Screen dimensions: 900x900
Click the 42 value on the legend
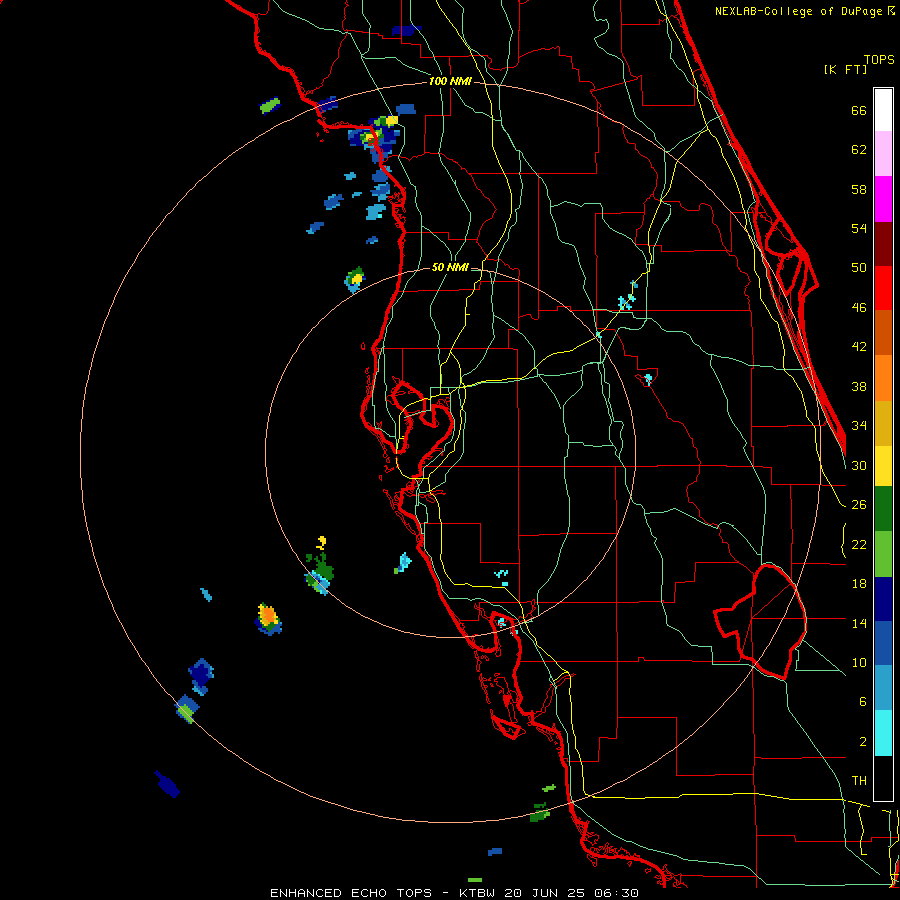click(859, 347)
